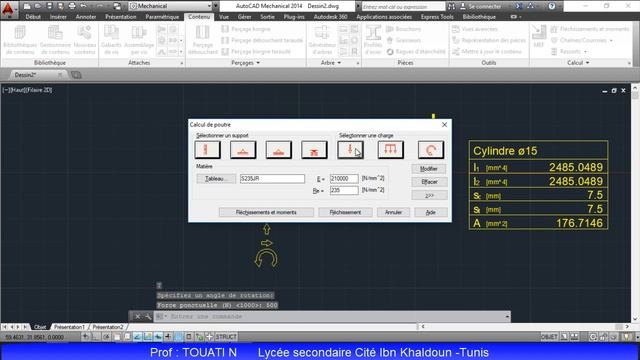
Task: Open Bibliothèques de contenu ribbon tool
Action: (x=20, y=40)
